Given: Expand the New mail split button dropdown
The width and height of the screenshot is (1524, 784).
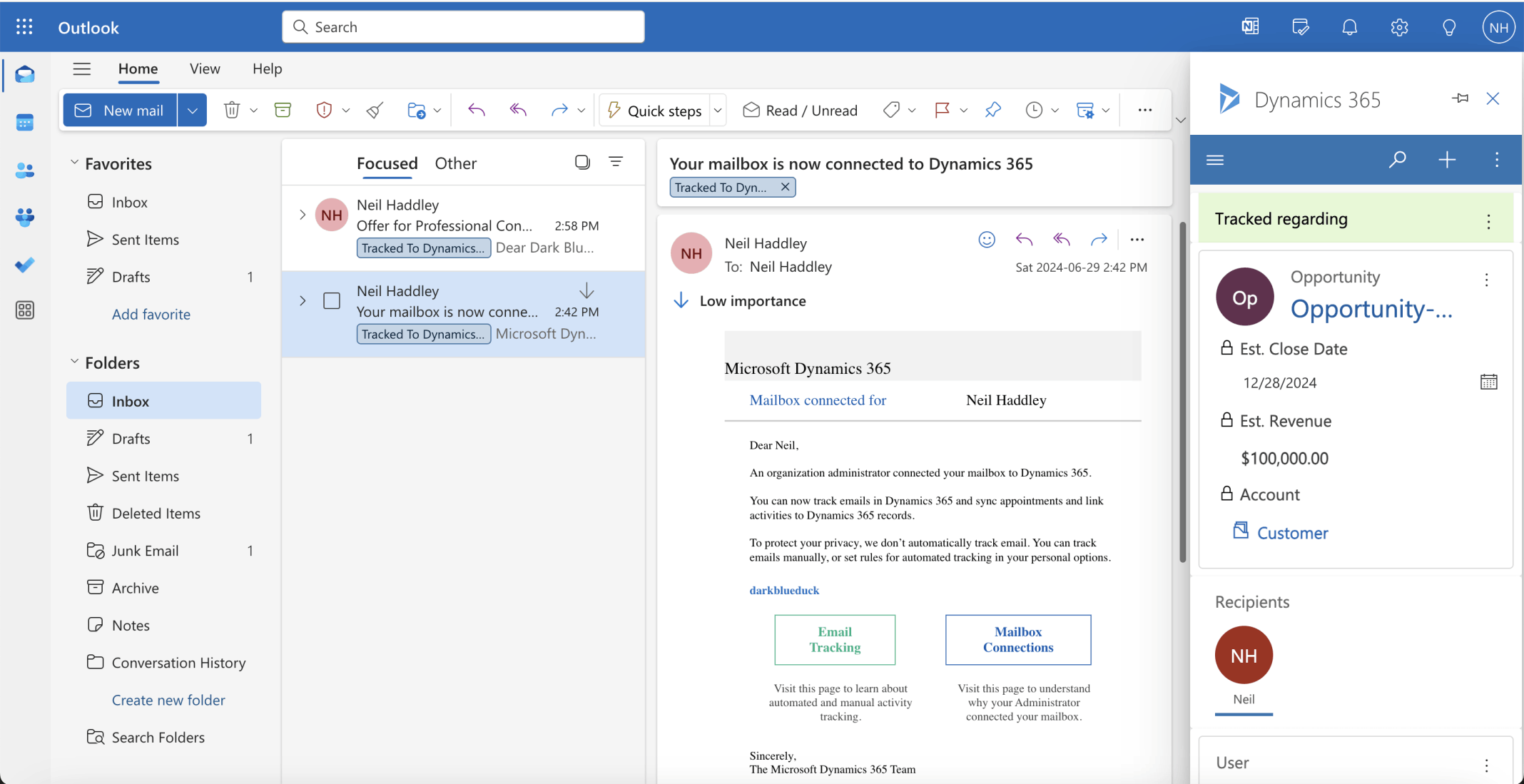Looking at the screenshot, I should coord(192,110).
